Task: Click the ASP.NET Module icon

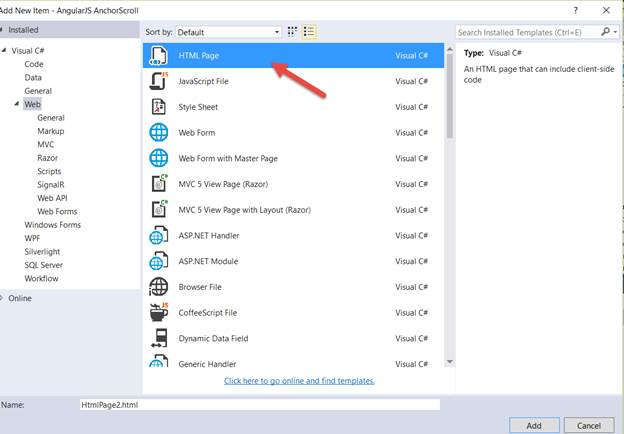Action: pos(158,261)
